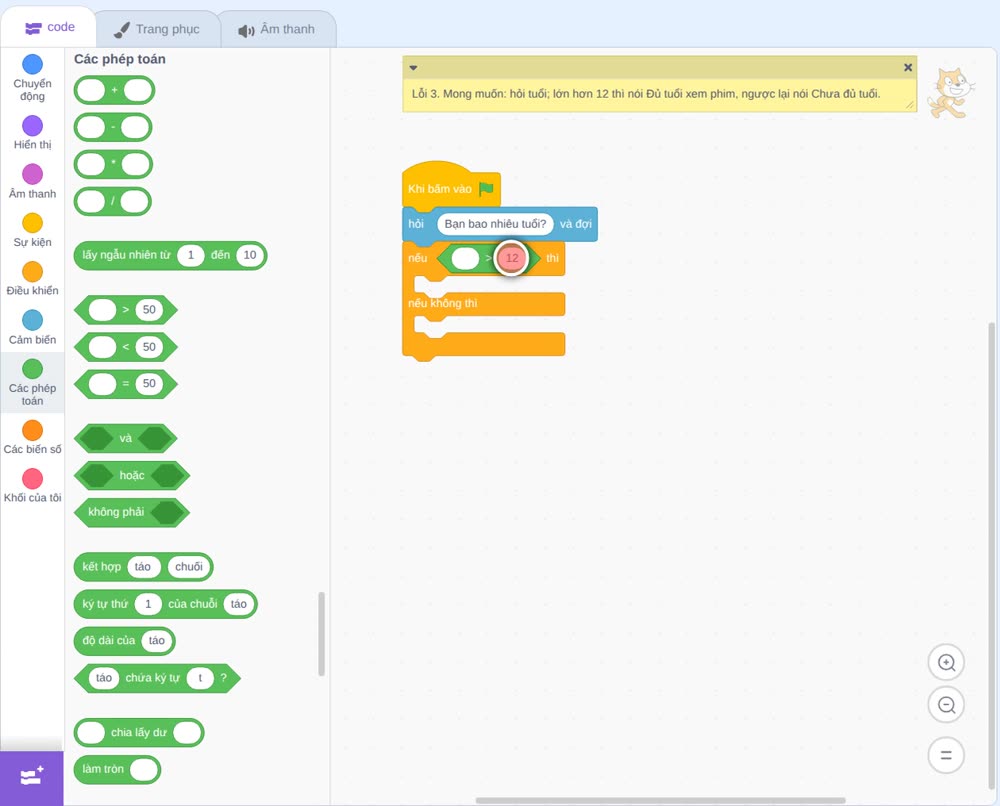The height and width of the screenshot is (806, 1000).
Task: Go to the Điều khiển category
Action: coord(32,279)
